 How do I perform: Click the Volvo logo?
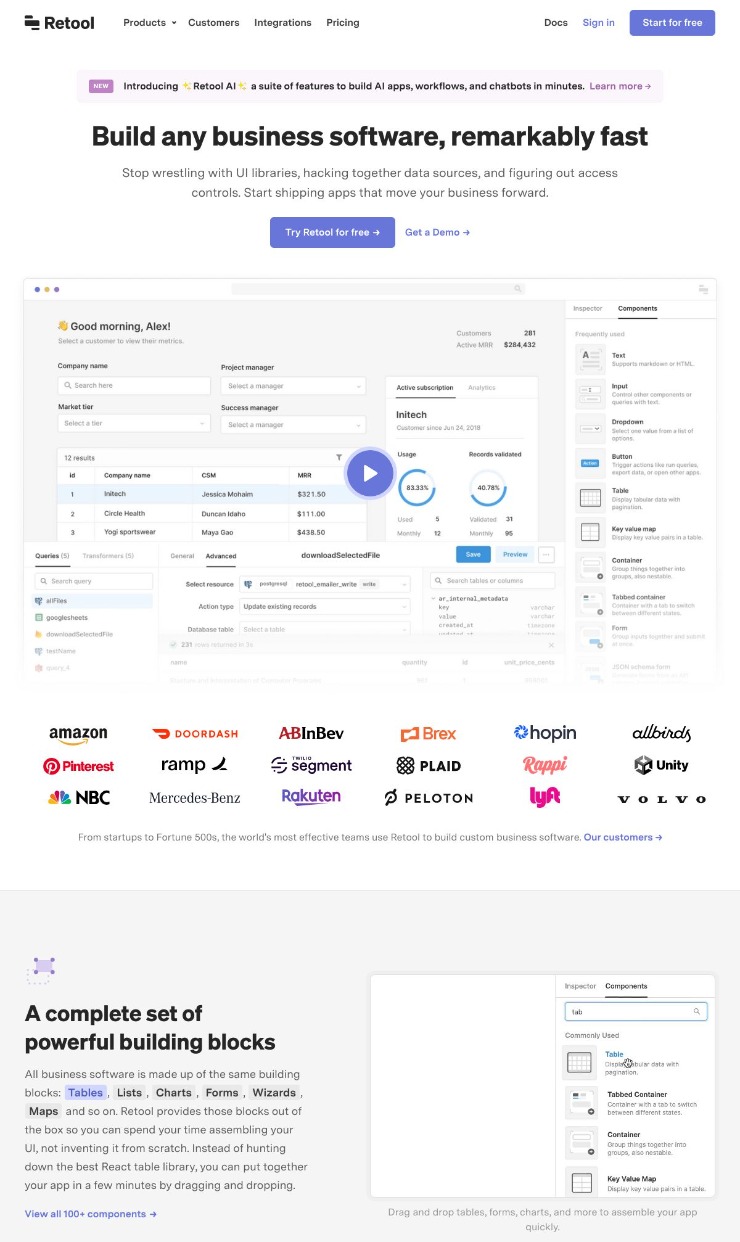pyautogui.click(x=662, y=799)
